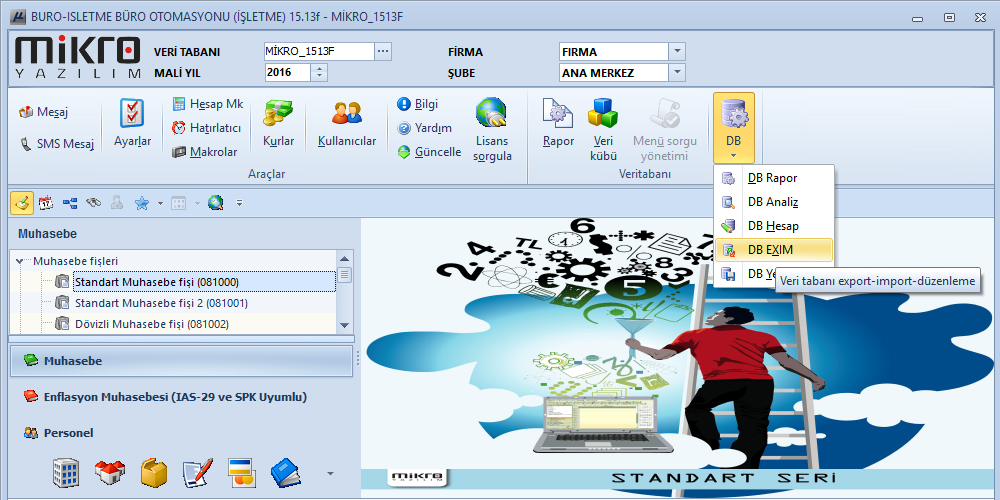Screen dimensions: 1000x500
Task: Click the tree structure icon in quick toolbar
Action: pos(70,203)
